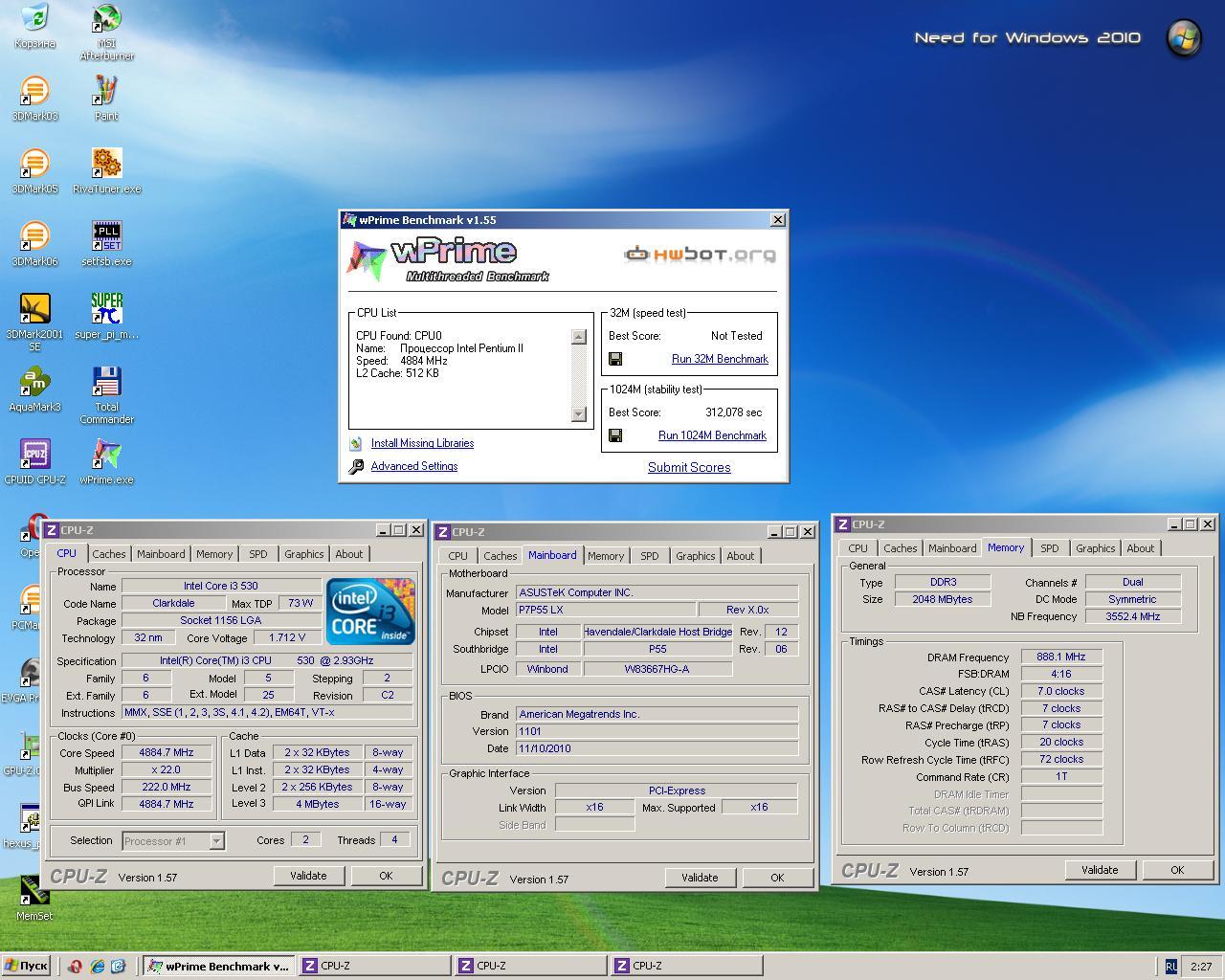The width and height of the screenshot is (1225, 980).
Task: Activate the last CPU-Z taskbar button
Action: coord(686,967)
